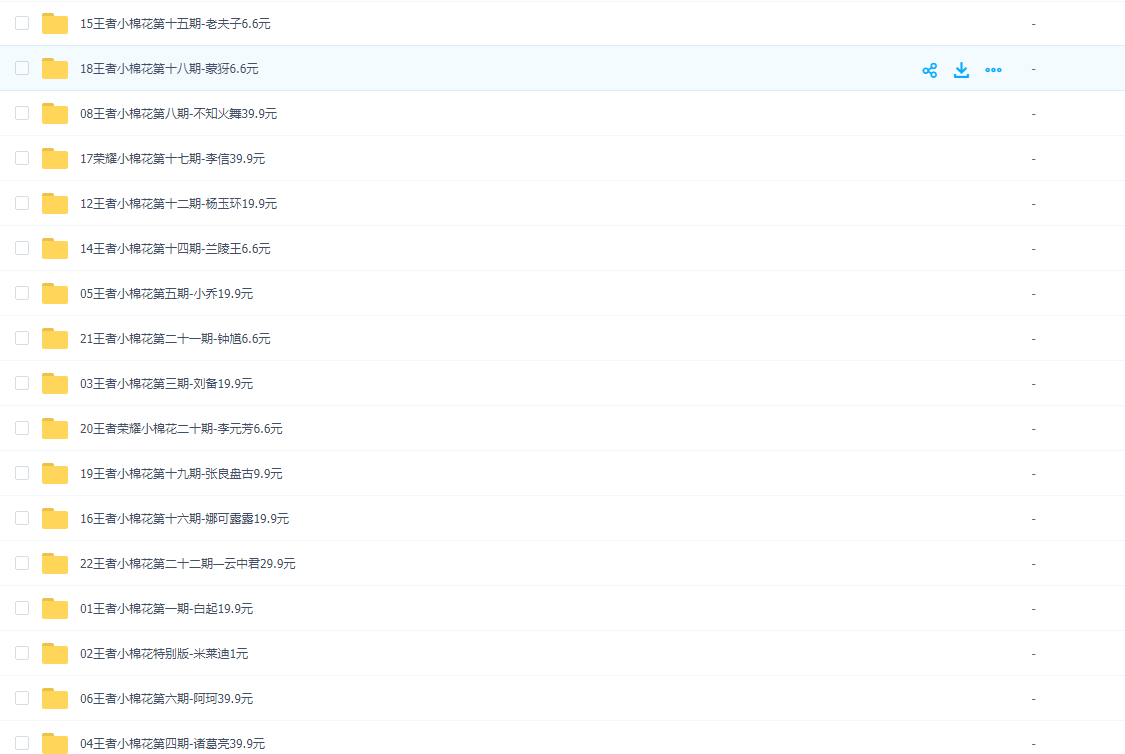Check the box beside 08王者小棉花第八期-不知火舞
The height and width of the screenshot is (754, 1125).
pos(22,113)
